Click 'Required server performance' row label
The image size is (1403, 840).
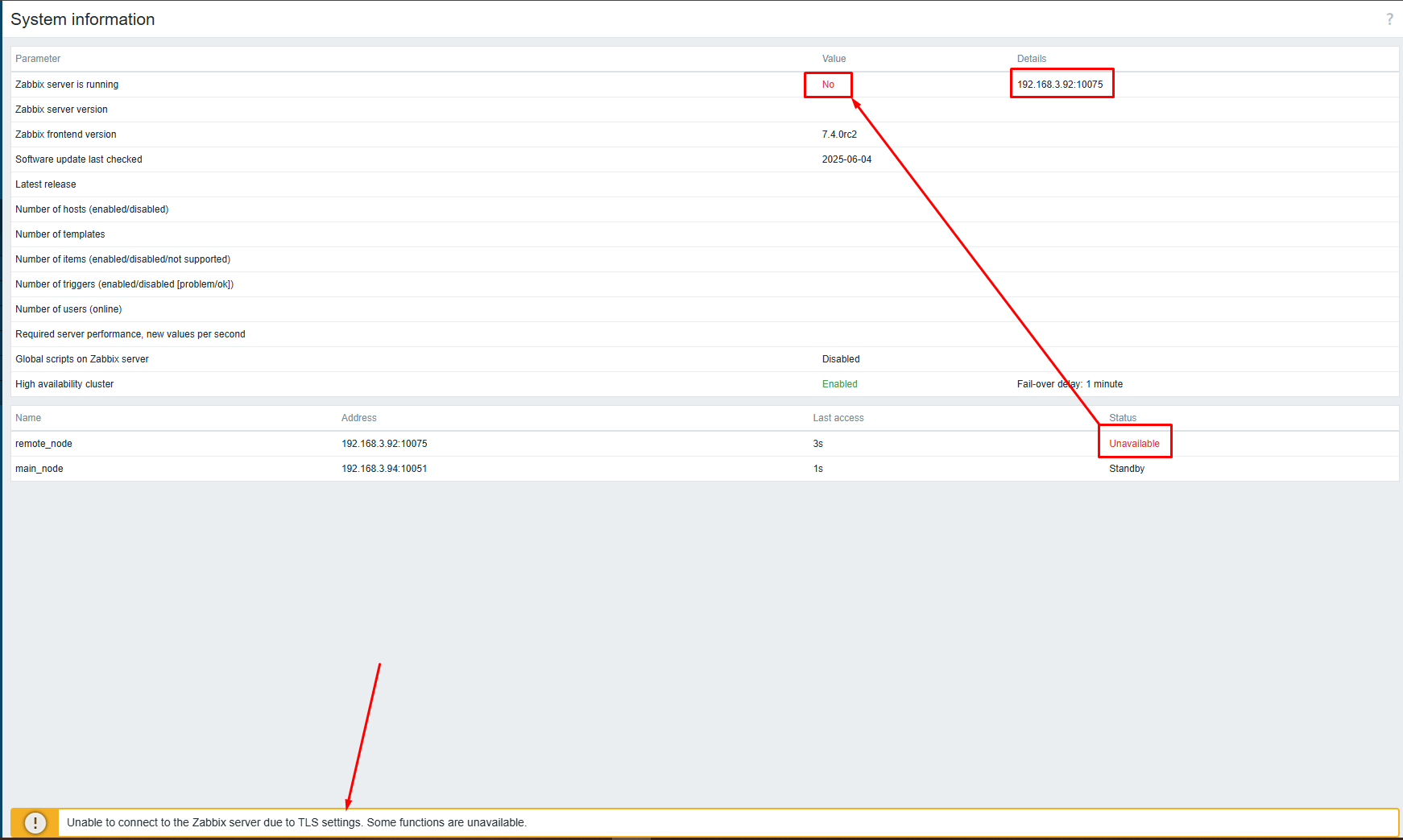(x=130, y=334)
